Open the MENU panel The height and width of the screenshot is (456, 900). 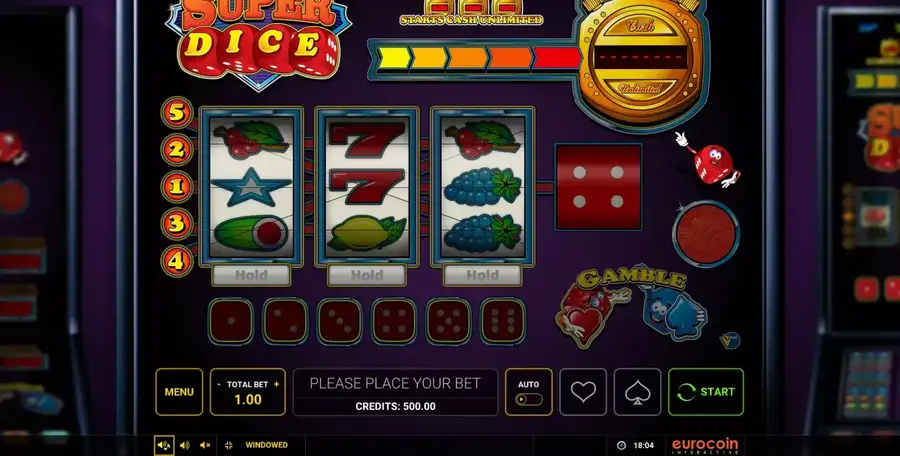pos(179,392)
